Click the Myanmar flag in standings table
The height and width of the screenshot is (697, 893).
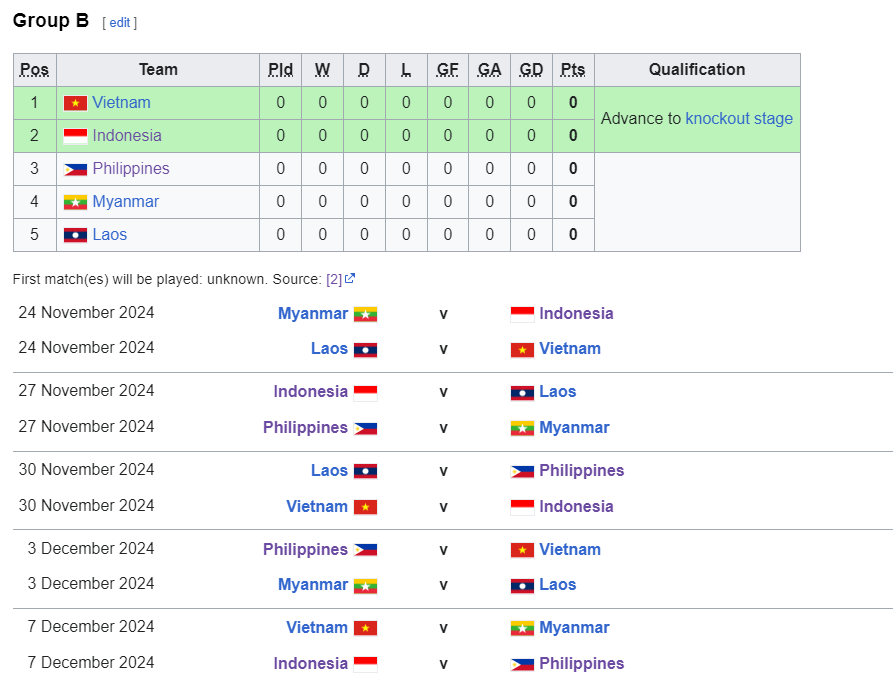coord(75,202)
